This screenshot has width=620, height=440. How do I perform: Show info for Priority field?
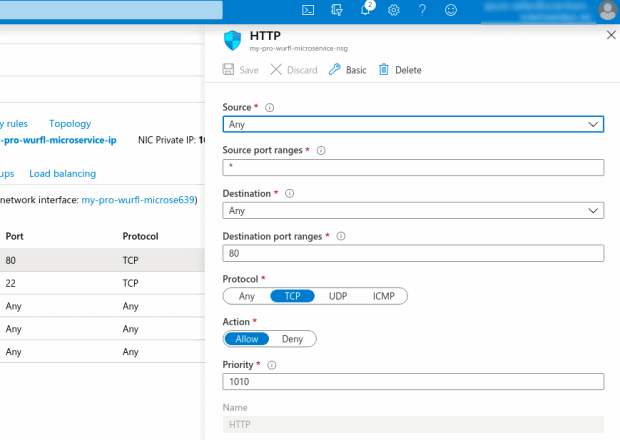[x=272, y=365]
